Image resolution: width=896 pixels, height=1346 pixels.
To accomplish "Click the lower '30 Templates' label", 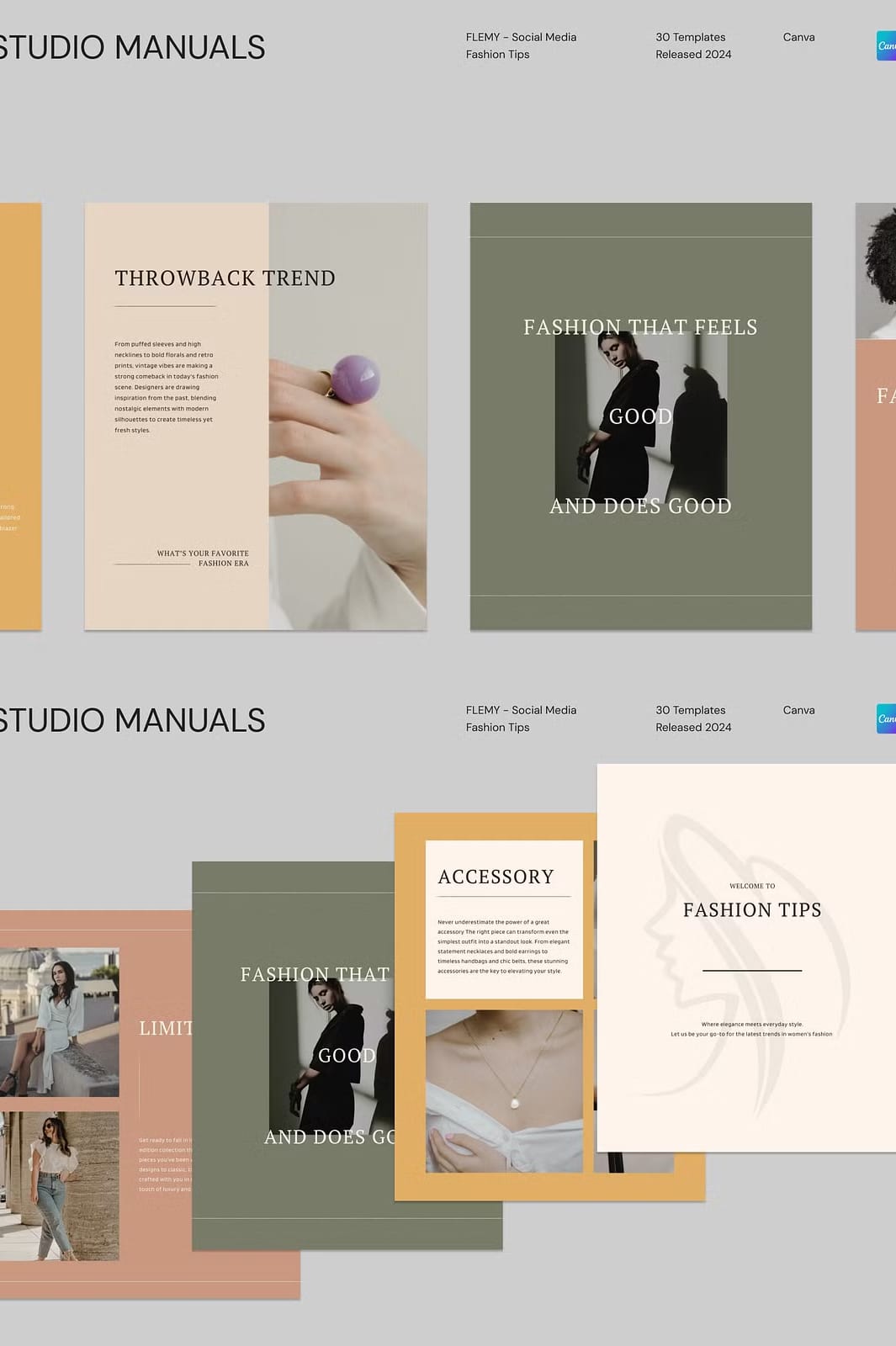I will pyautogui.click(x=690, y=710).
